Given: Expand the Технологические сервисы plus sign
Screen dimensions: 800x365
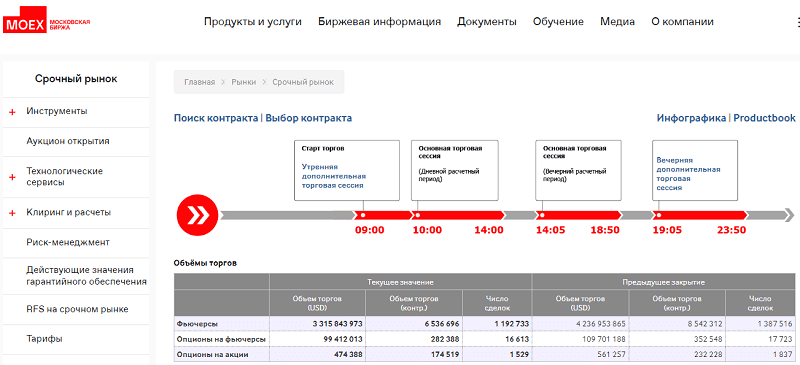Looking at the screenshot, I should tap(12, 177).
